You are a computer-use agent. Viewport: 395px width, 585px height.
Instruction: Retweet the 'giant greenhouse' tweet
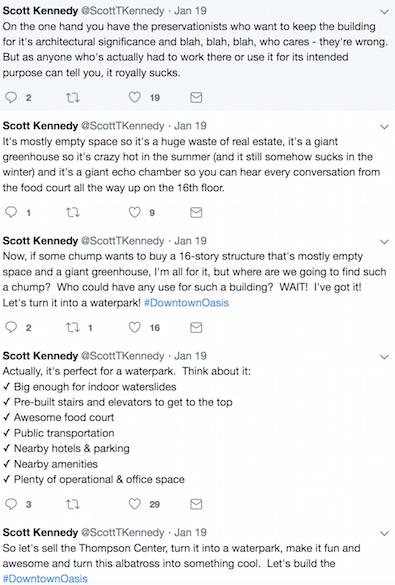coord(73,212)
